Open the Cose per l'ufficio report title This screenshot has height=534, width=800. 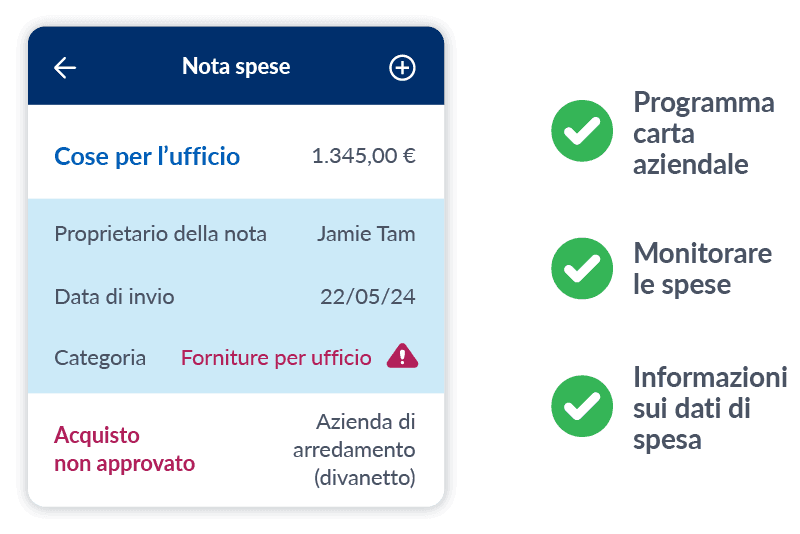tap(147, 156)
